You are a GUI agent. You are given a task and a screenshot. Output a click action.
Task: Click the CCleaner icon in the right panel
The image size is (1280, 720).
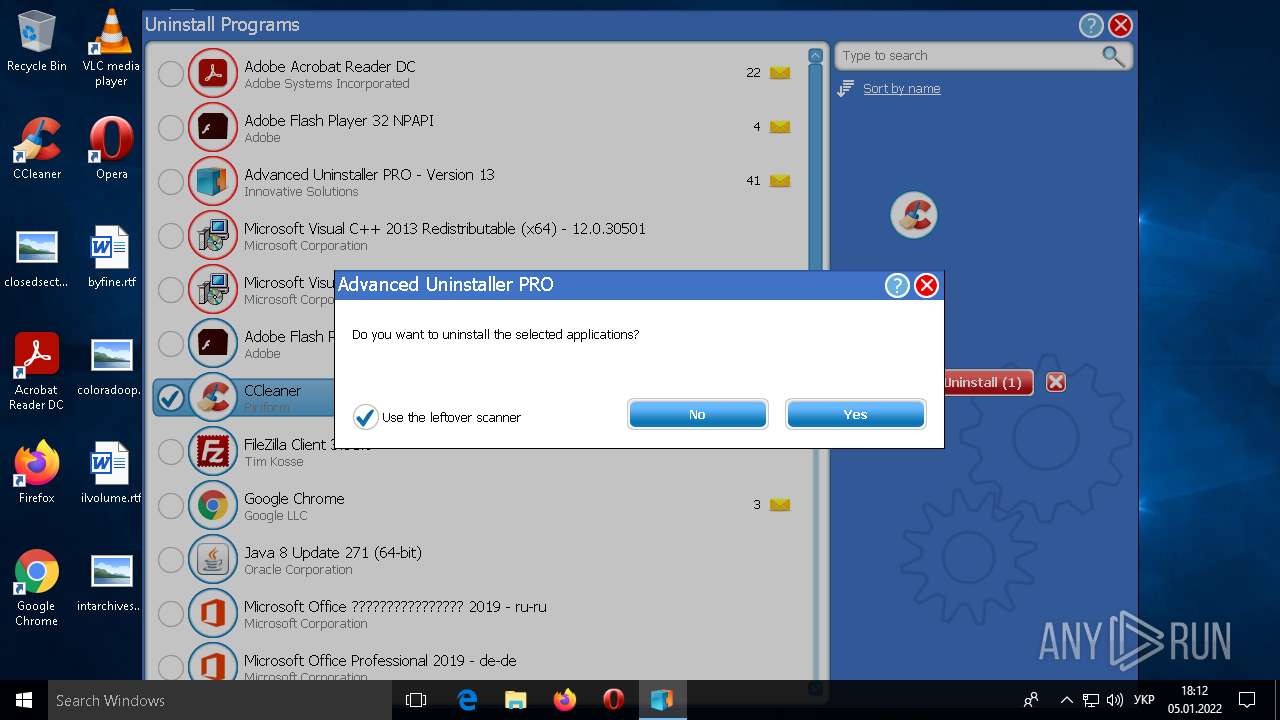point(913,215)
